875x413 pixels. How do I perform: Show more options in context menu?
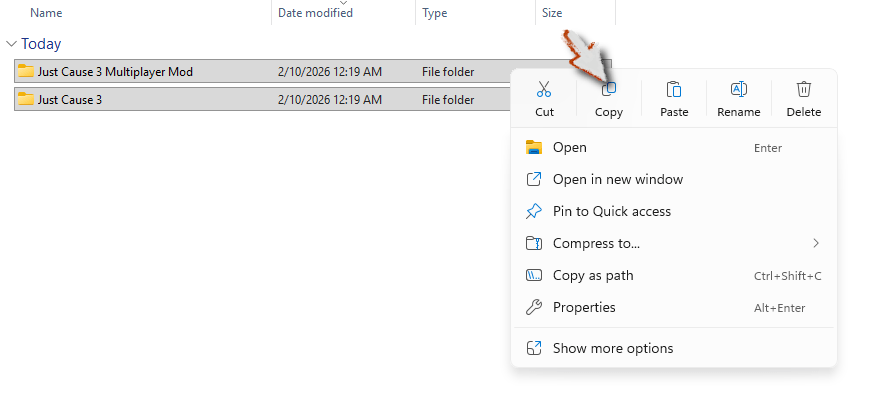pos(612,348)
